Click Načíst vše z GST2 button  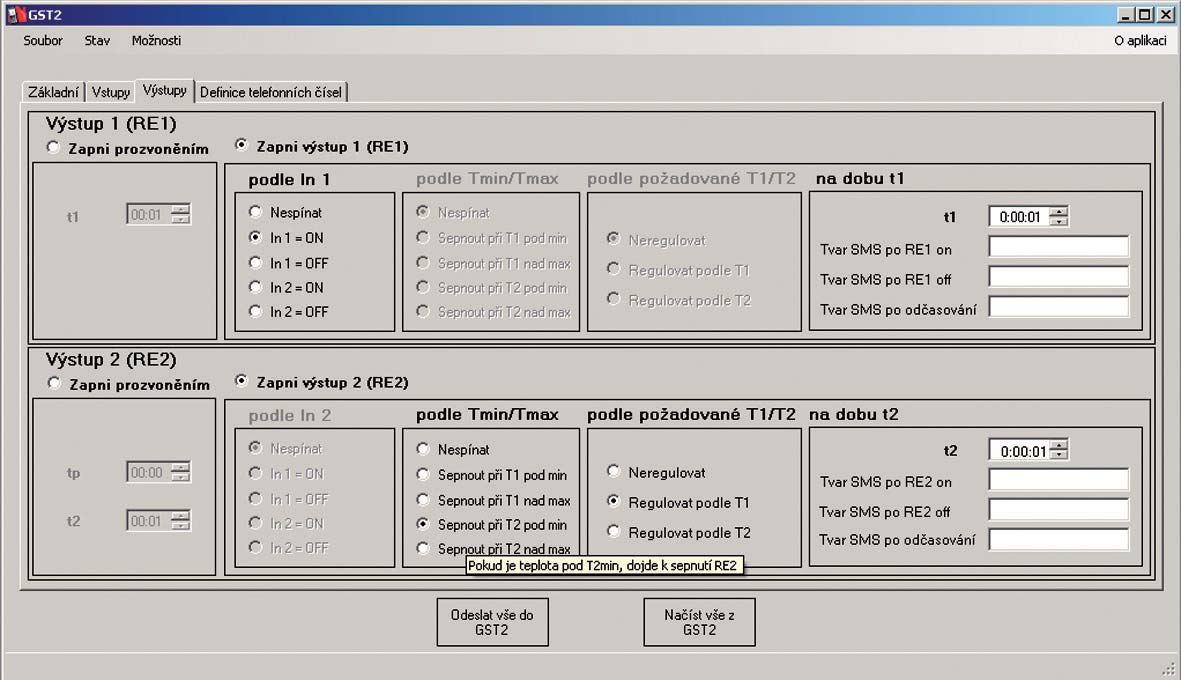point(699,622)
